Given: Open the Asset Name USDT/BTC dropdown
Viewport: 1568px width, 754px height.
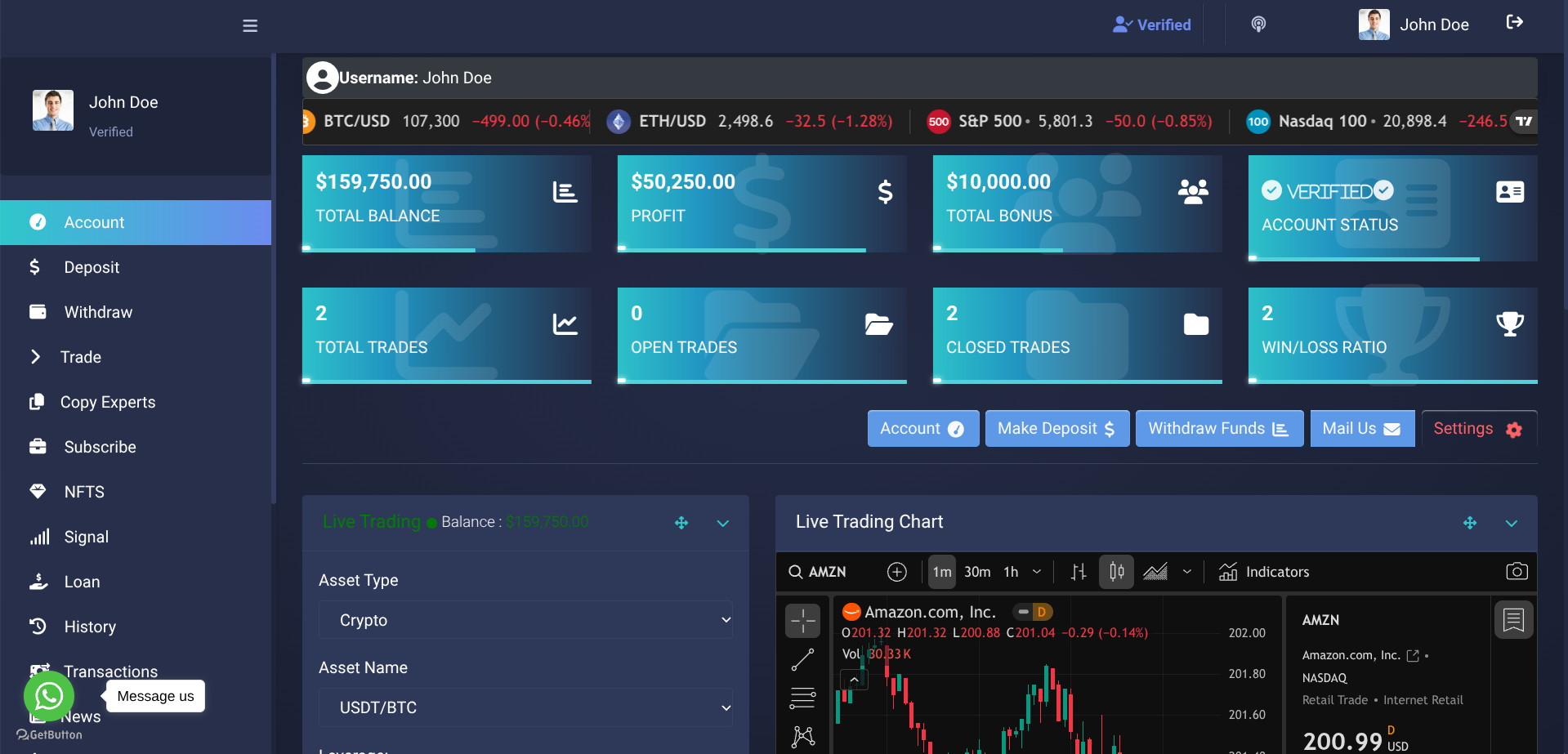Looking at the screenshot, I should click(x=525, y=707).
